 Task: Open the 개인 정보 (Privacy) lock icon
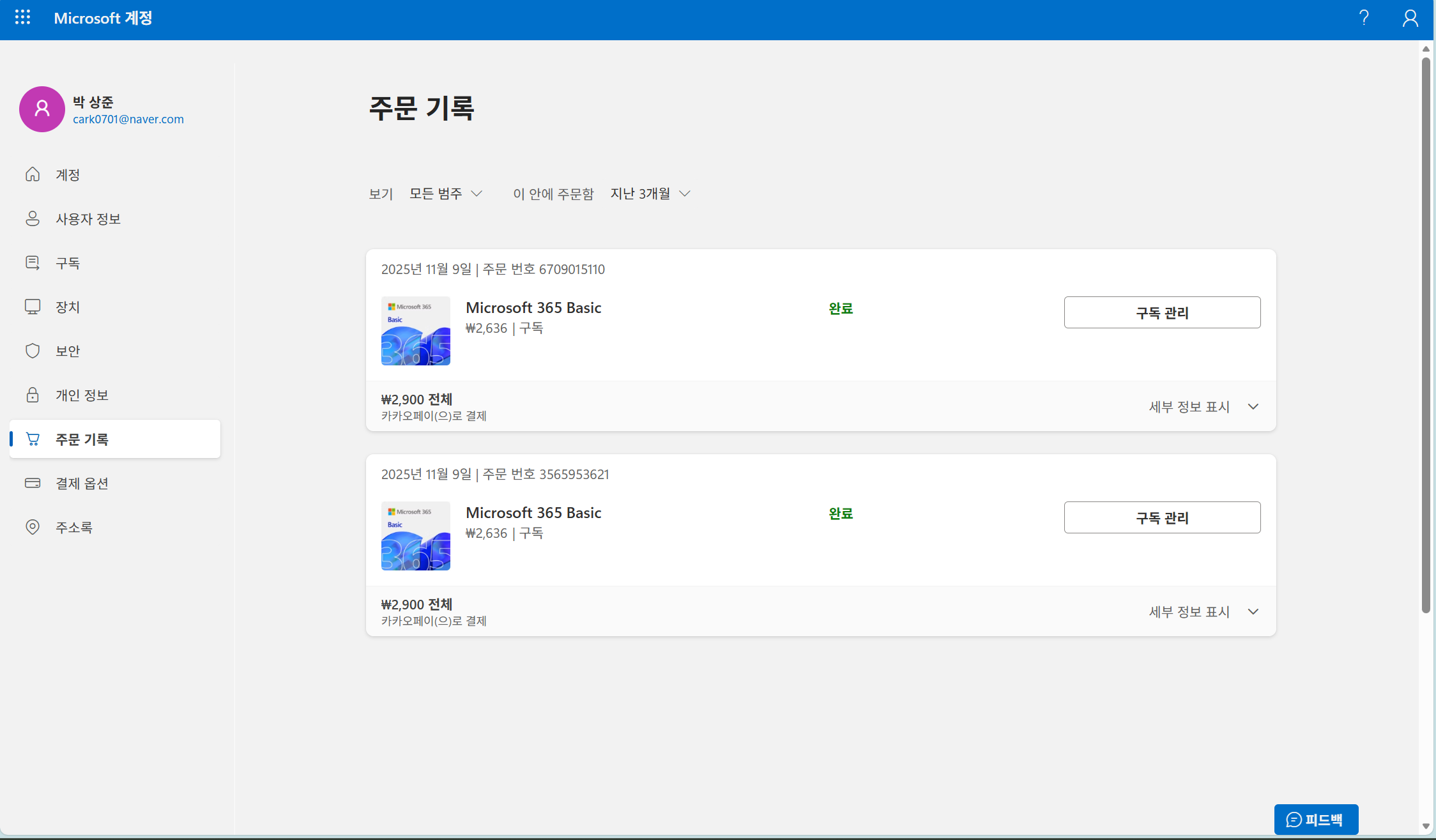point(33,395)
